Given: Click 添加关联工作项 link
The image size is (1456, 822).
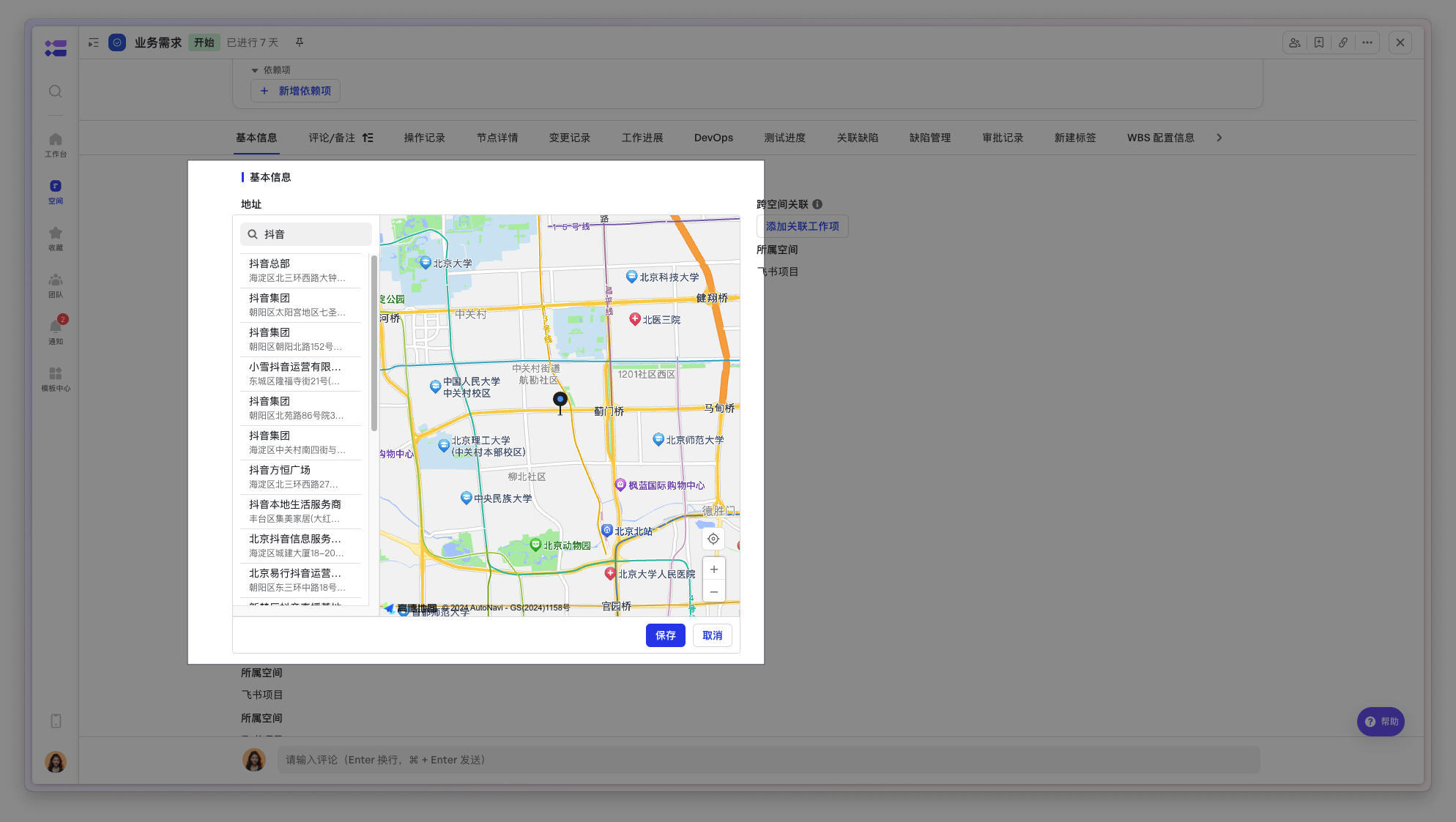Looking at the screenshot, I should pos(803,226).
